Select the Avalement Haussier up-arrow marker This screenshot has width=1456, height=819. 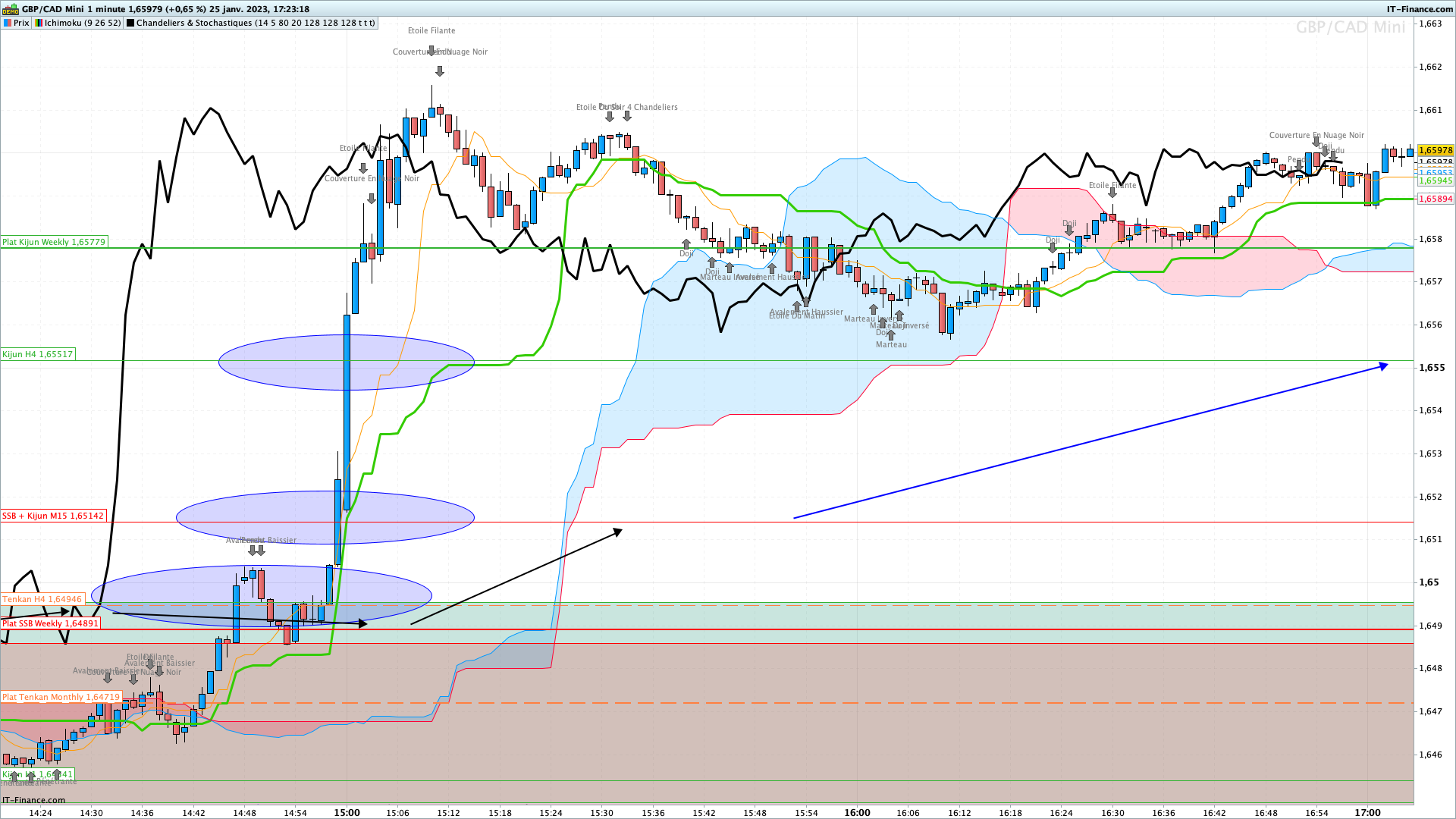coord(806,302)
